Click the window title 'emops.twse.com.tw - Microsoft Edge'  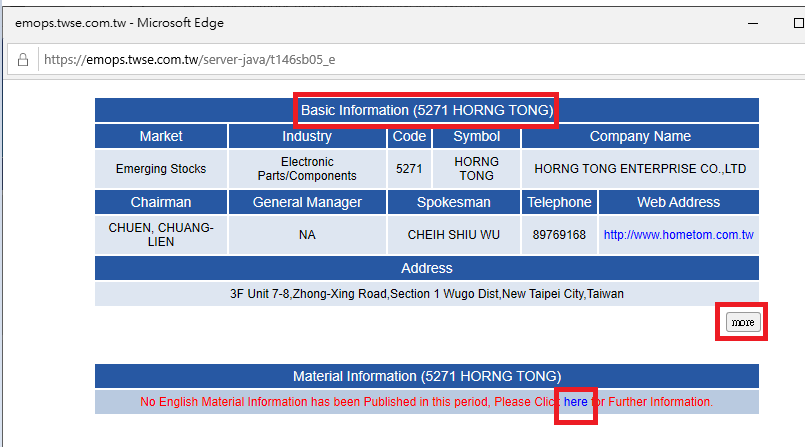point(119,23)
